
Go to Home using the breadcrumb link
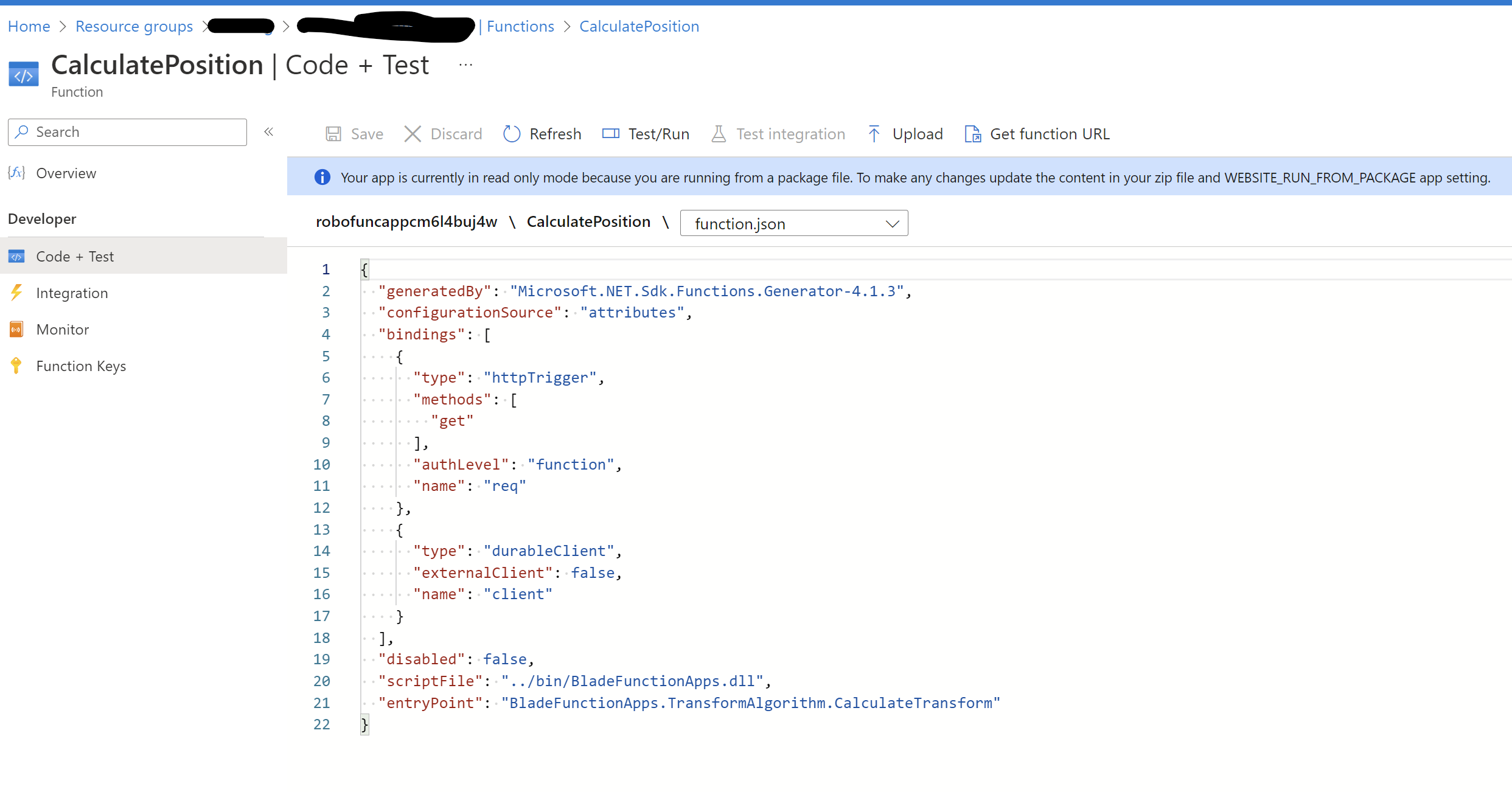click(29, 26)
